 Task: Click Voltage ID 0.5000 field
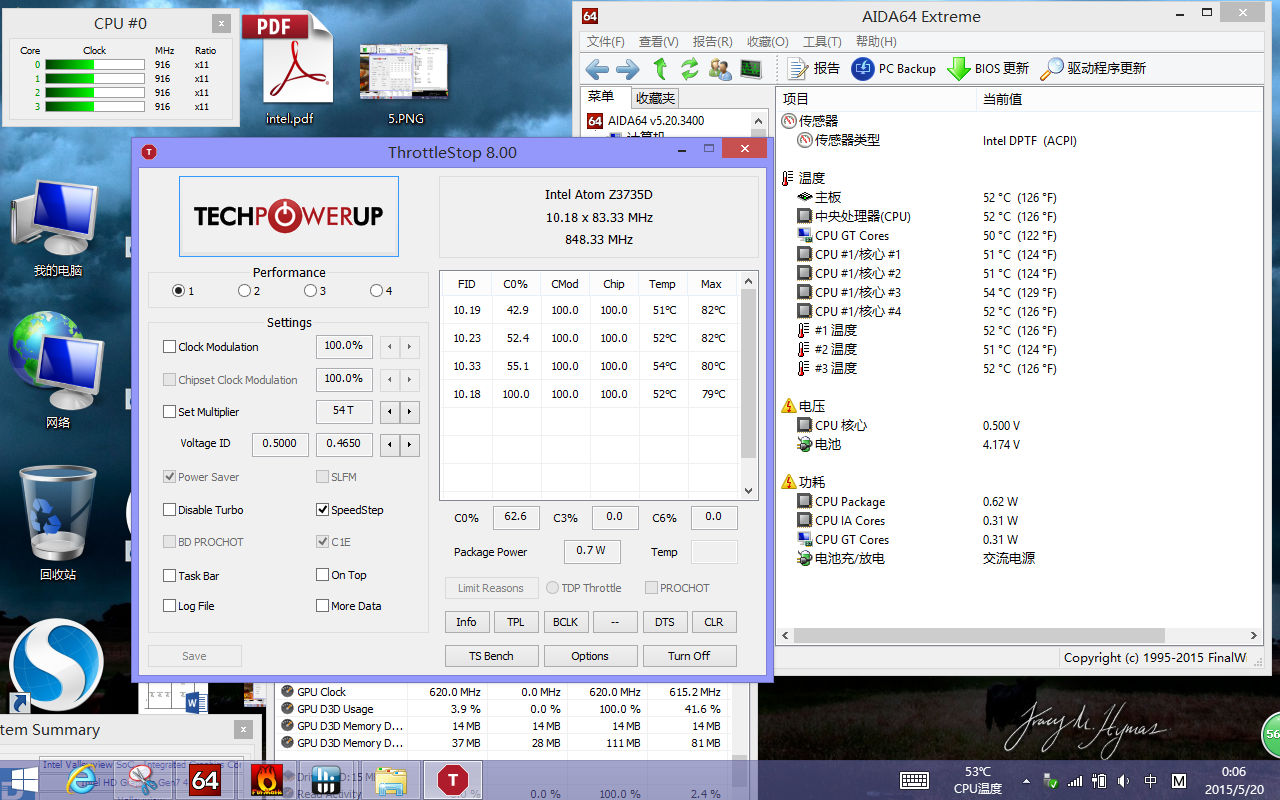(x=280, y=444)
